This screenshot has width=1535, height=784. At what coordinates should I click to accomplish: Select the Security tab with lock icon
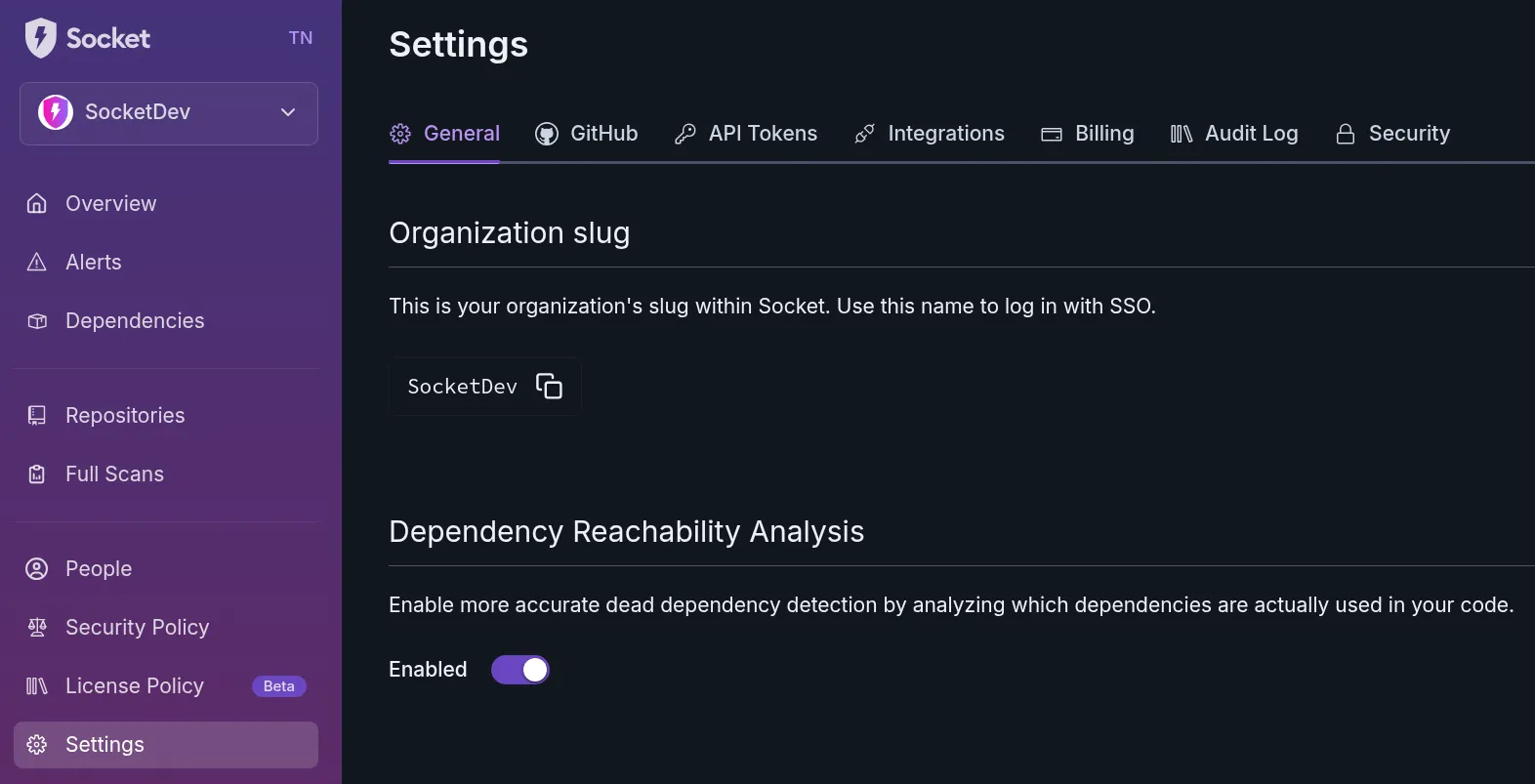click(x=1392, y=134)
